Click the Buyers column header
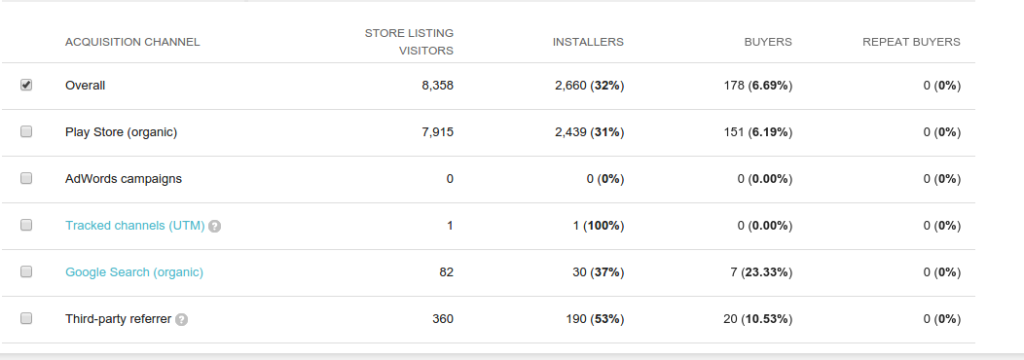The image size is (1024, 360). [768, 42]
